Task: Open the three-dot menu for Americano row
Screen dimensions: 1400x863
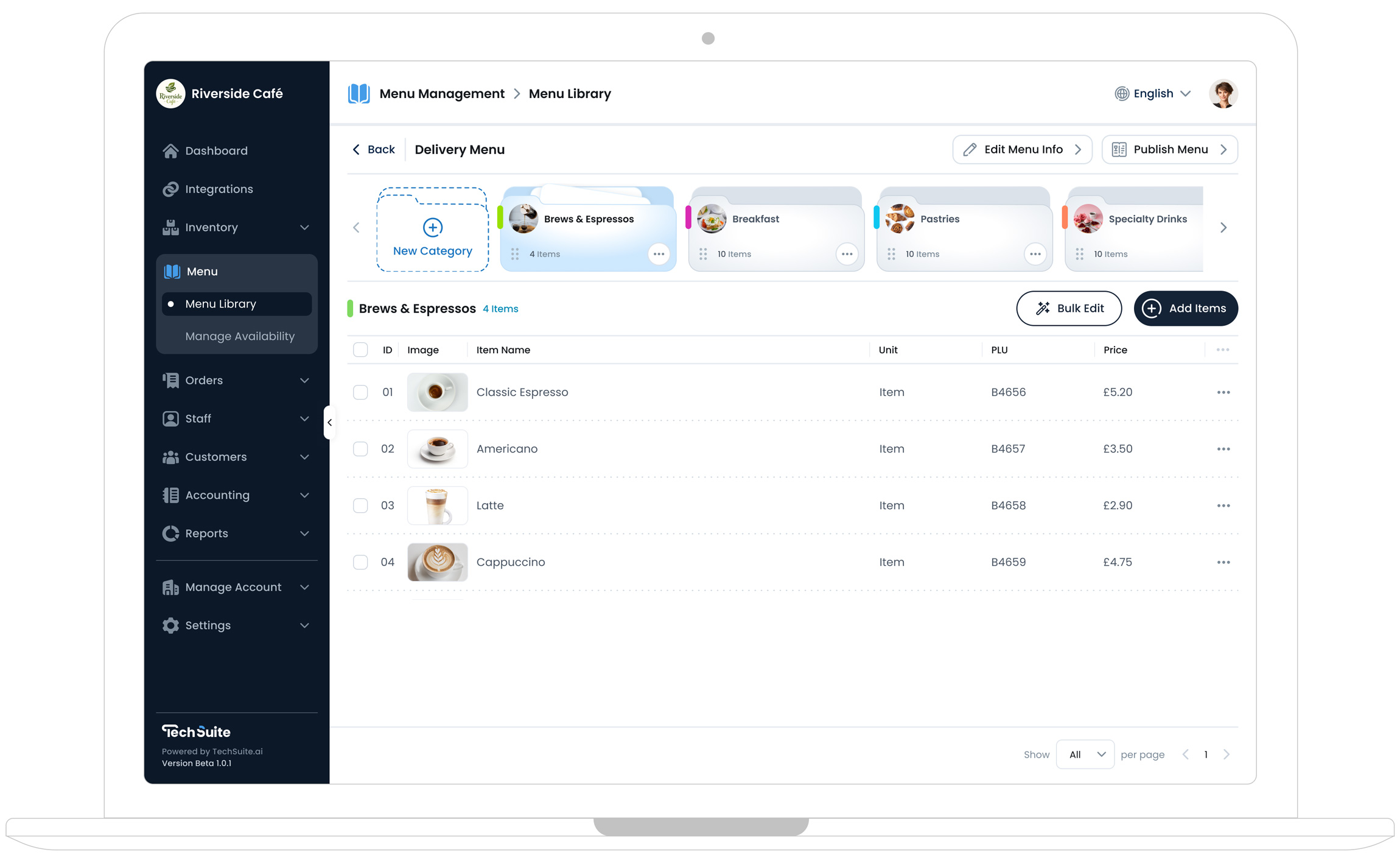Action: pos(1223,449)
